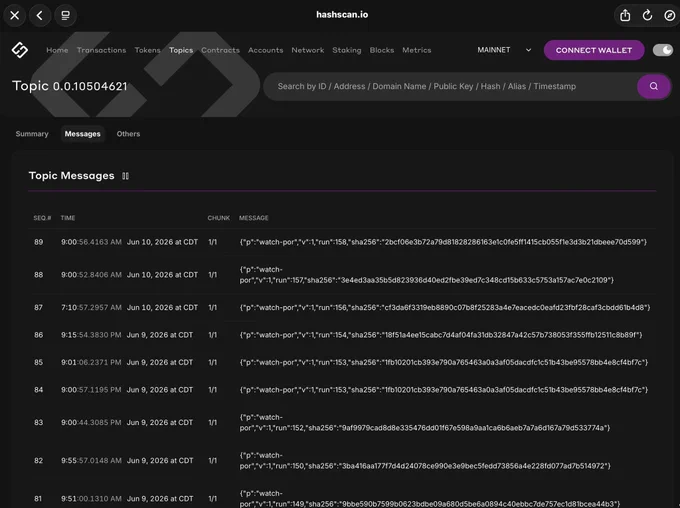
Task: Click the 9:55:57.0148 AM timestamp
Action: point(91,461)
